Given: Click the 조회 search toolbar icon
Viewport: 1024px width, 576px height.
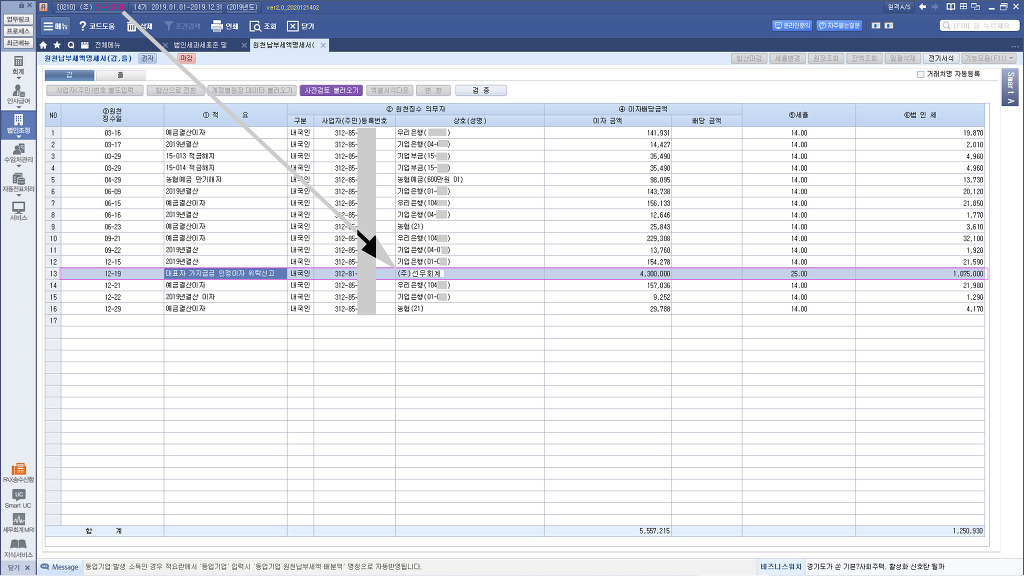Looking at the screenshot, I should point(263,26).
